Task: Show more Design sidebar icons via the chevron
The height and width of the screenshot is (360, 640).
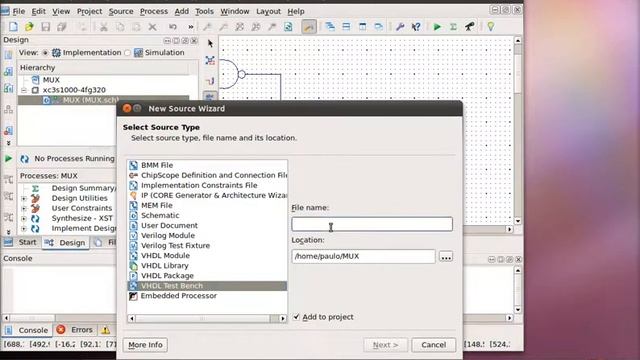Action: [8, 143]
